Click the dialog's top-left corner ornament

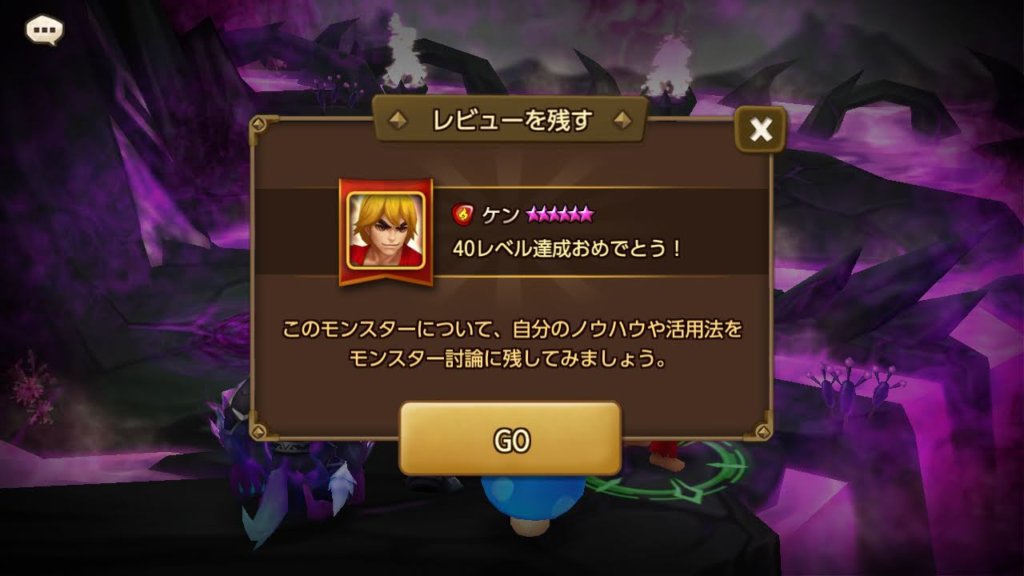[x=259, y=123]
